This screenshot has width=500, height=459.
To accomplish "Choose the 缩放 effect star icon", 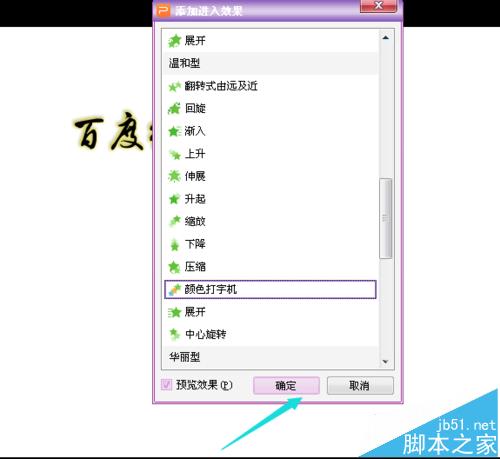I will coord(174,222).
